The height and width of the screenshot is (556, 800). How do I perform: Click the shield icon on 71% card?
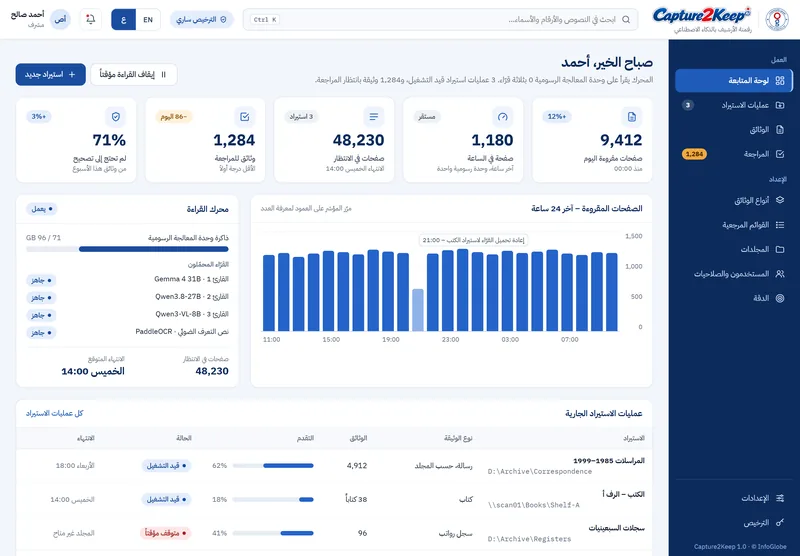(x=116, y=117)
